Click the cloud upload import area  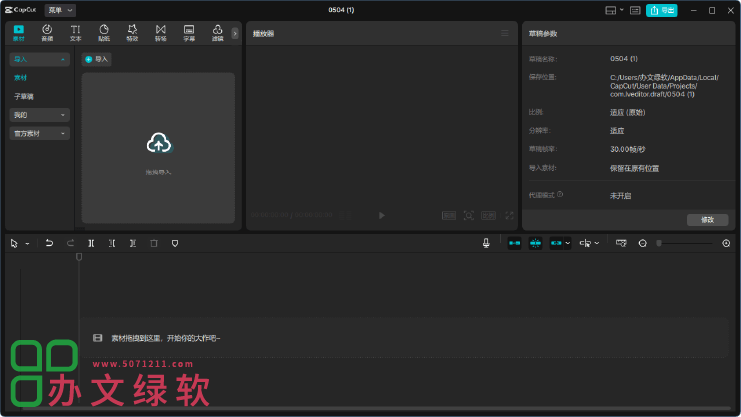pos(158,148)
